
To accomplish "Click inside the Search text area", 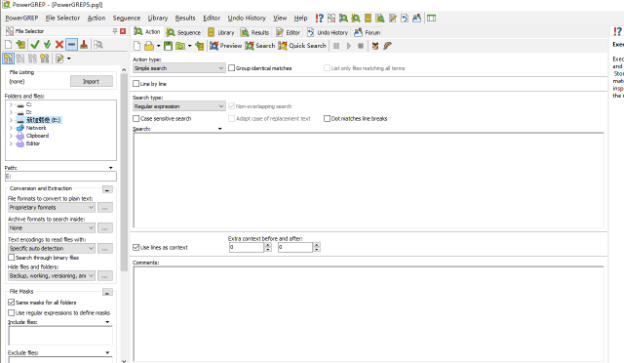I will tap(369, 180).
